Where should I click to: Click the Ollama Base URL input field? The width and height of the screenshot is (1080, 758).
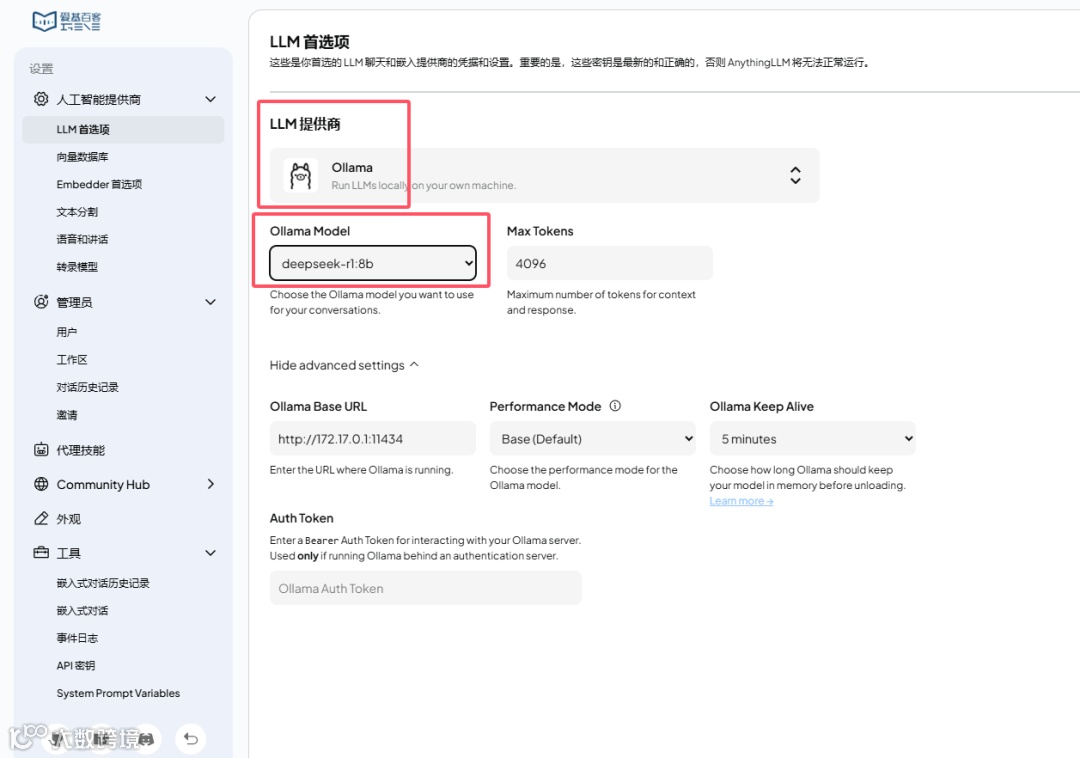[373, 439]
